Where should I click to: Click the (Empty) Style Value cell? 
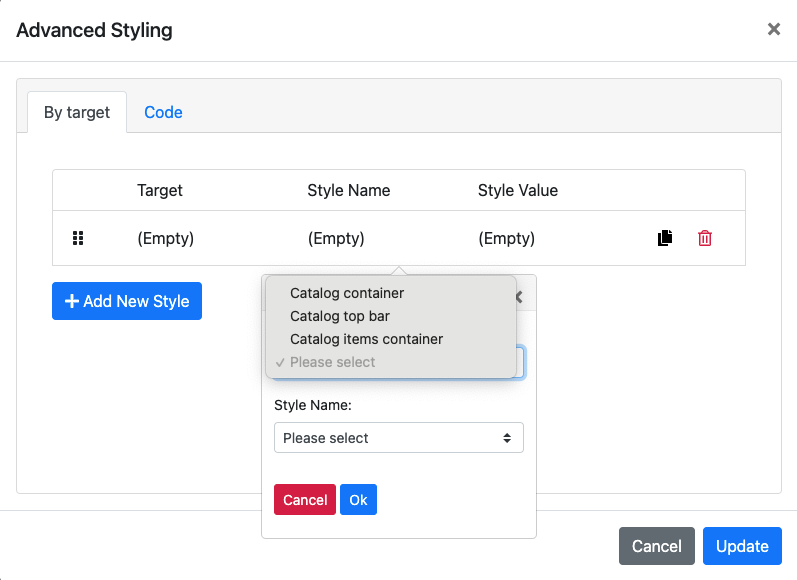(506, 238)
